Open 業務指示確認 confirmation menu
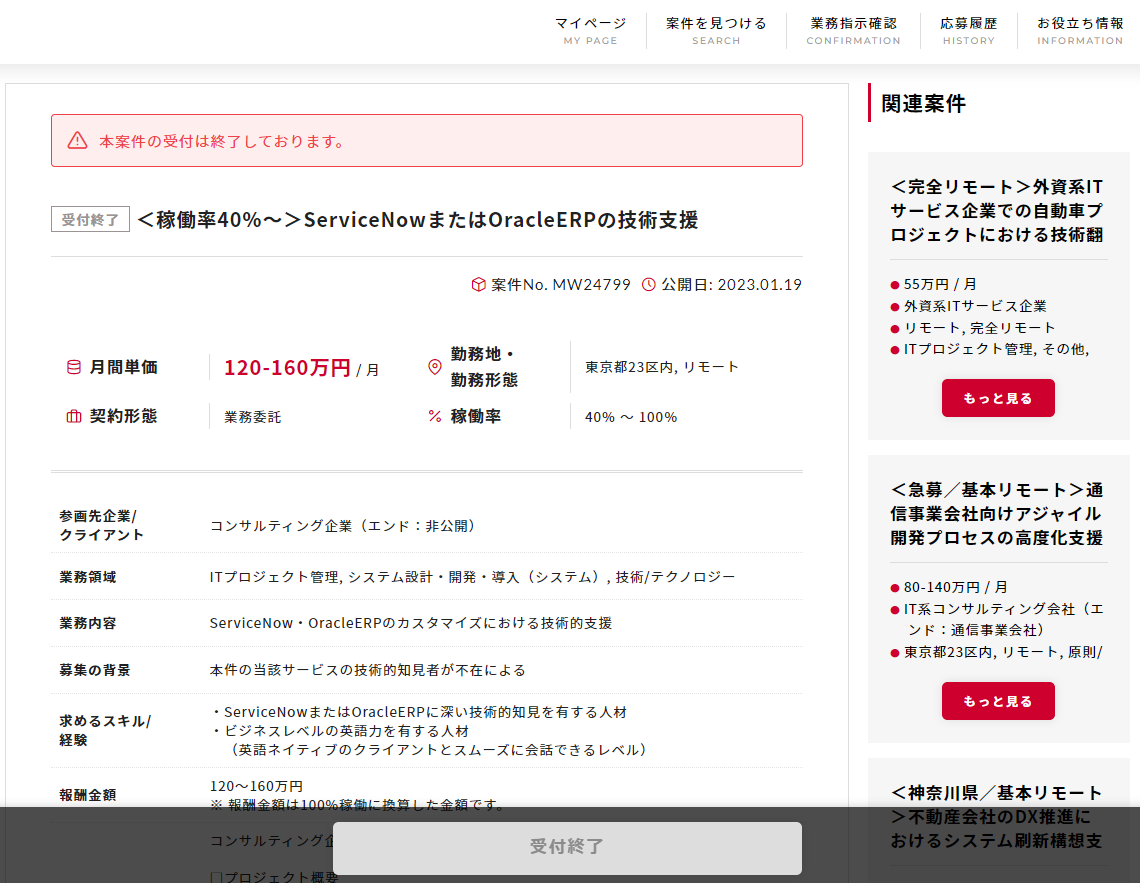Viewport: 1140px width, 883px height. point(854,31)
